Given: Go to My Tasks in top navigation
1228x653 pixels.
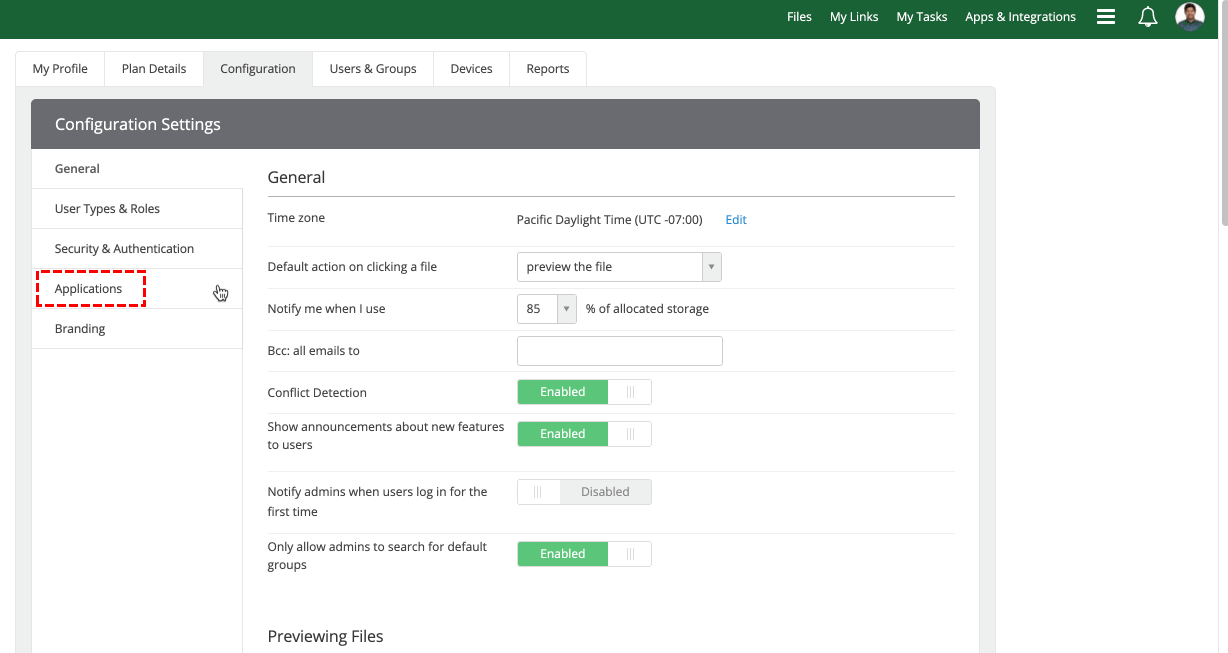Looking at the screenshot, I should pos(921,17).
